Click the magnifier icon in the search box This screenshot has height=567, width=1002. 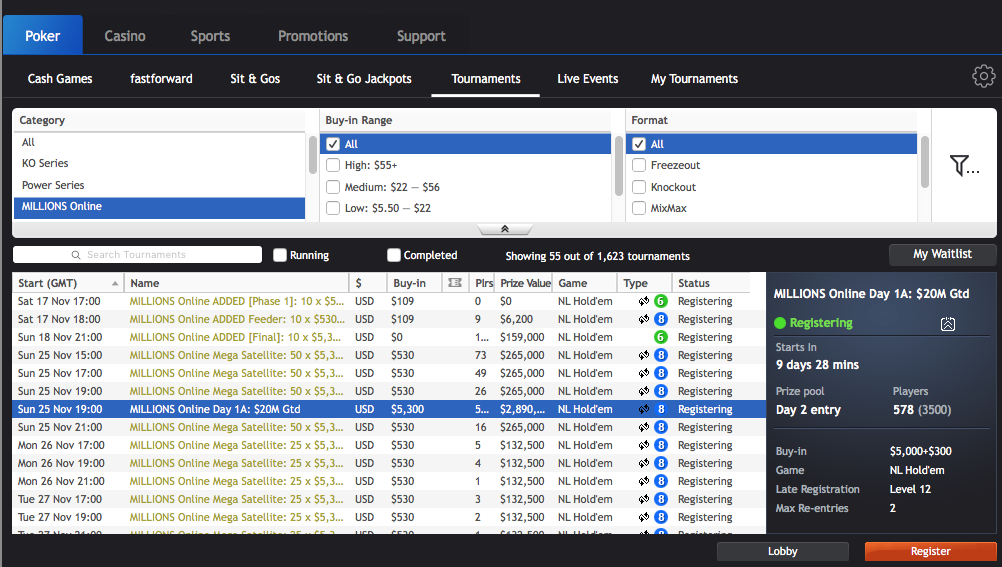pos(76,255)
